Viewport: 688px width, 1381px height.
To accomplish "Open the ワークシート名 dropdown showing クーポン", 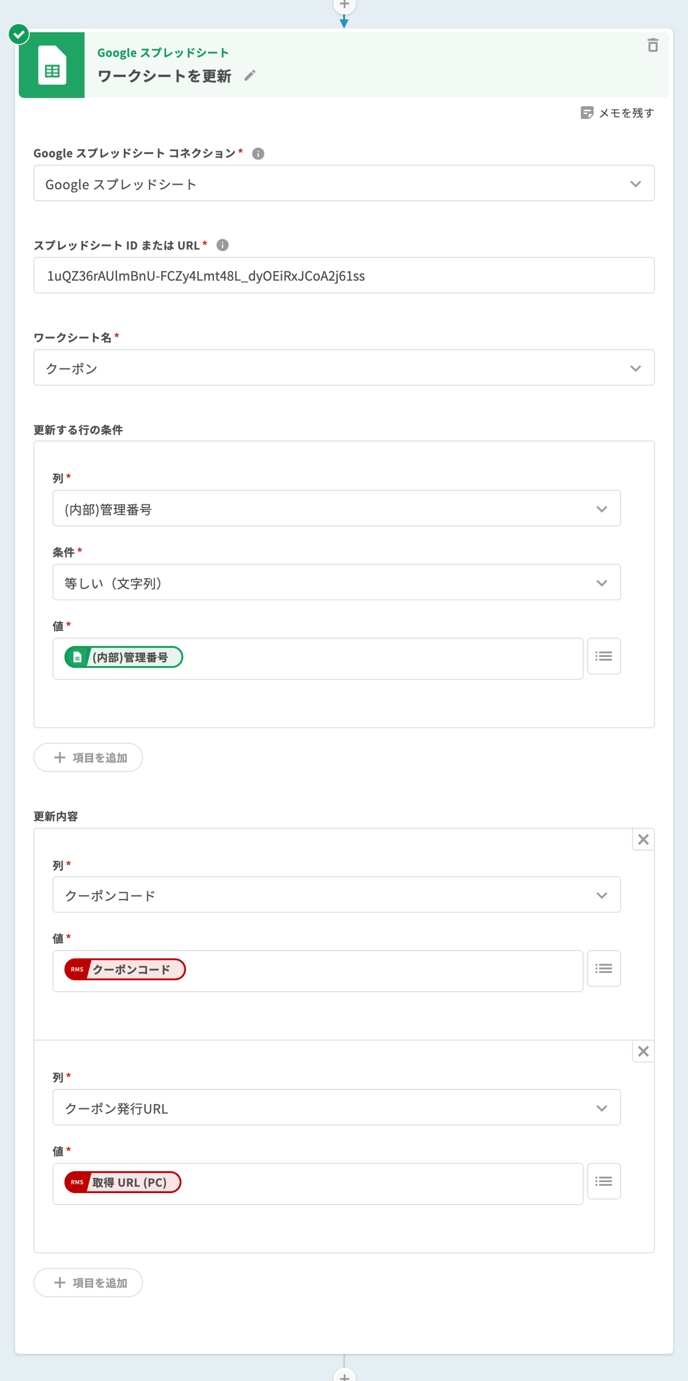I will pyautogui.click(x=343, y=368).
